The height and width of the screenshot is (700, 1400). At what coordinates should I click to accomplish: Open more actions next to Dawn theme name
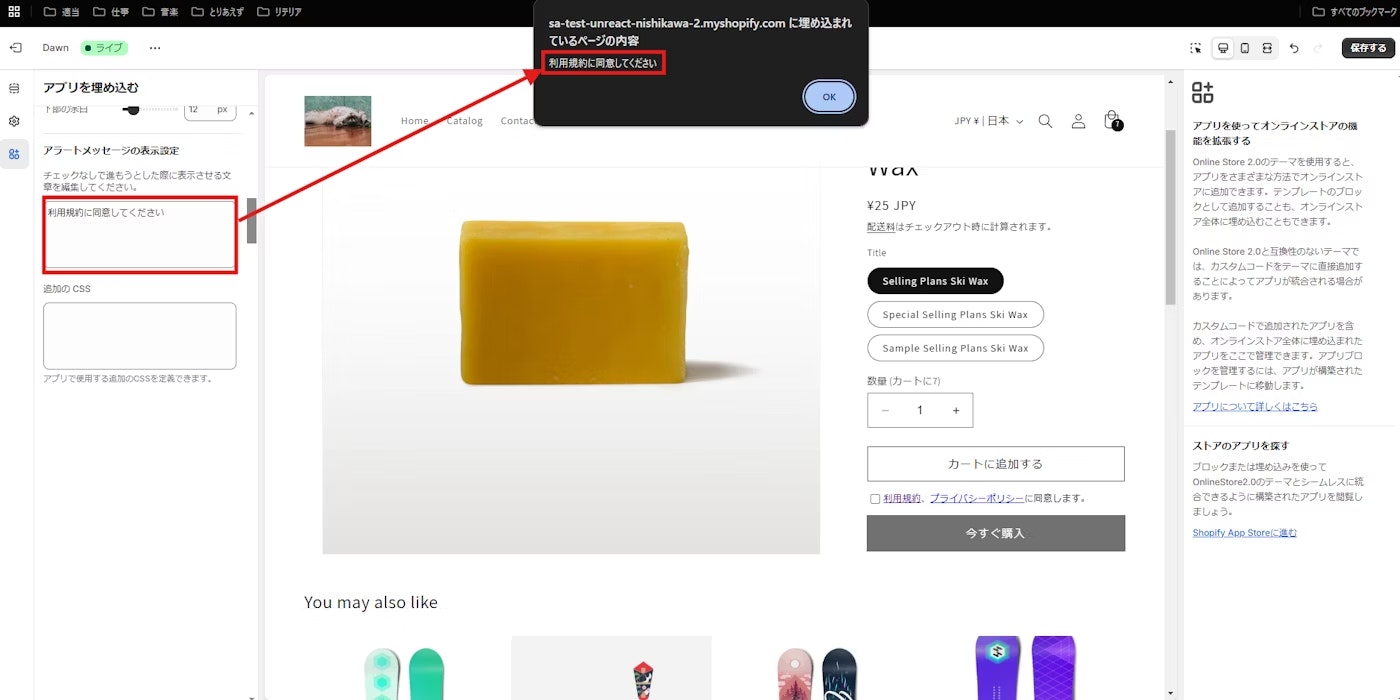[155, 48]
